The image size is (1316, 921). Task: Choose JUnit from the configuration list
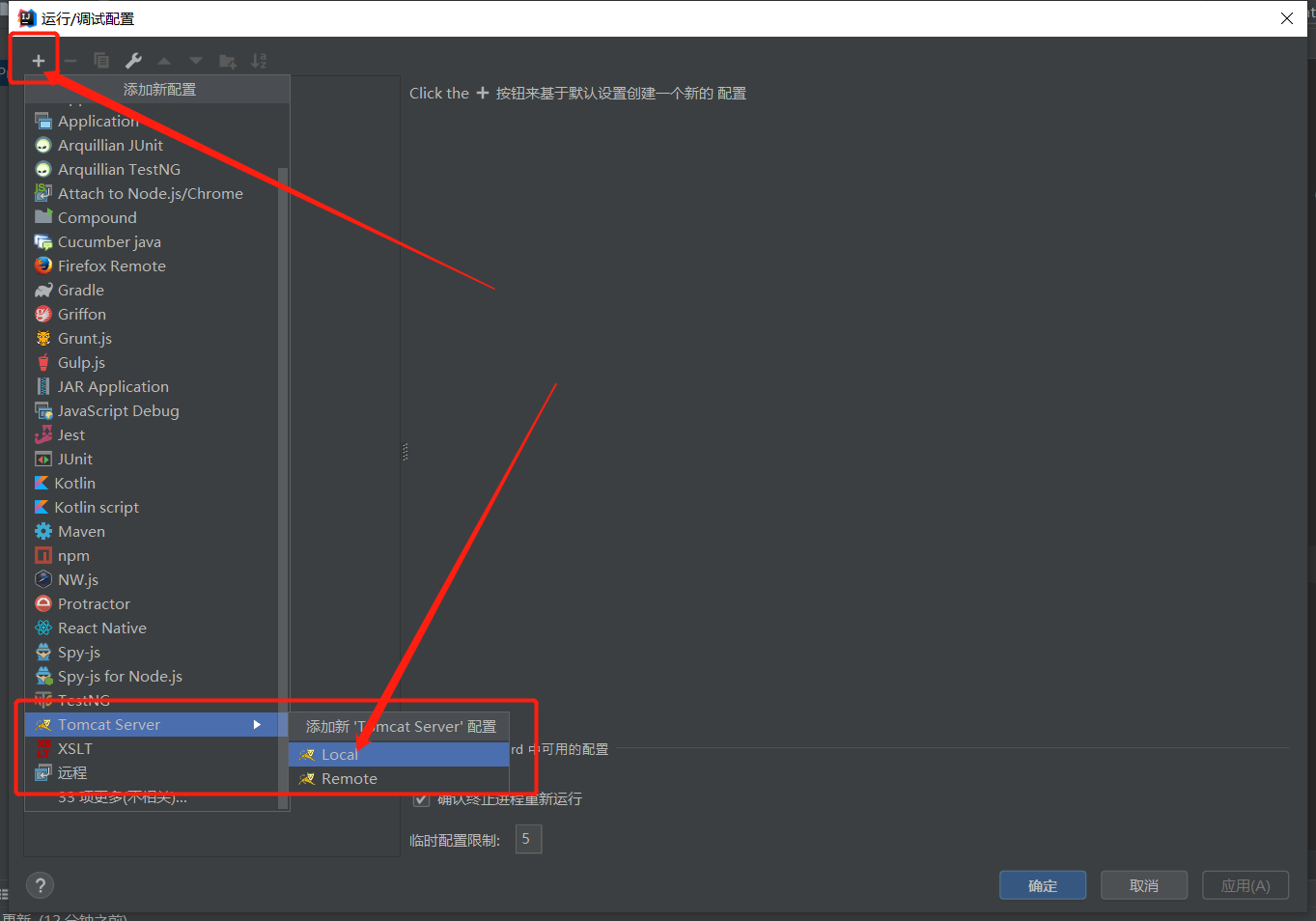[x=75, y=460]
